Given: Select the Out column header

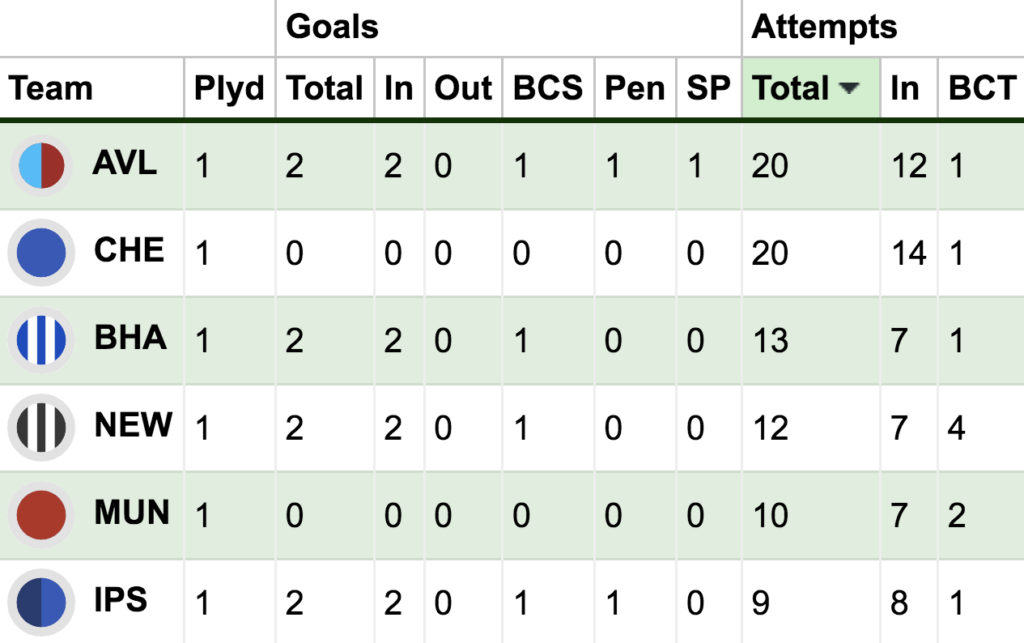Looking at the screenshot, I should click(463, 89).
